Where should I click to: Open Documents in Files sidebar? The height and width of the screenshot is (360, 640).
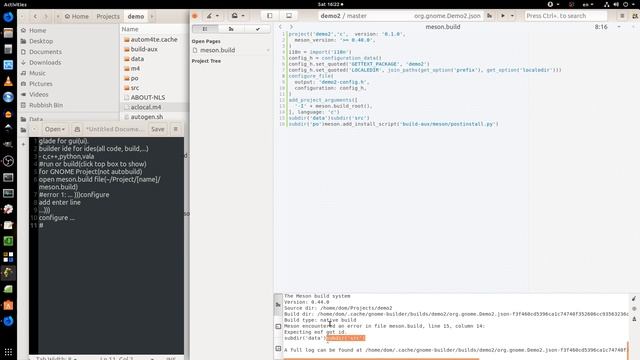(45, 52)
